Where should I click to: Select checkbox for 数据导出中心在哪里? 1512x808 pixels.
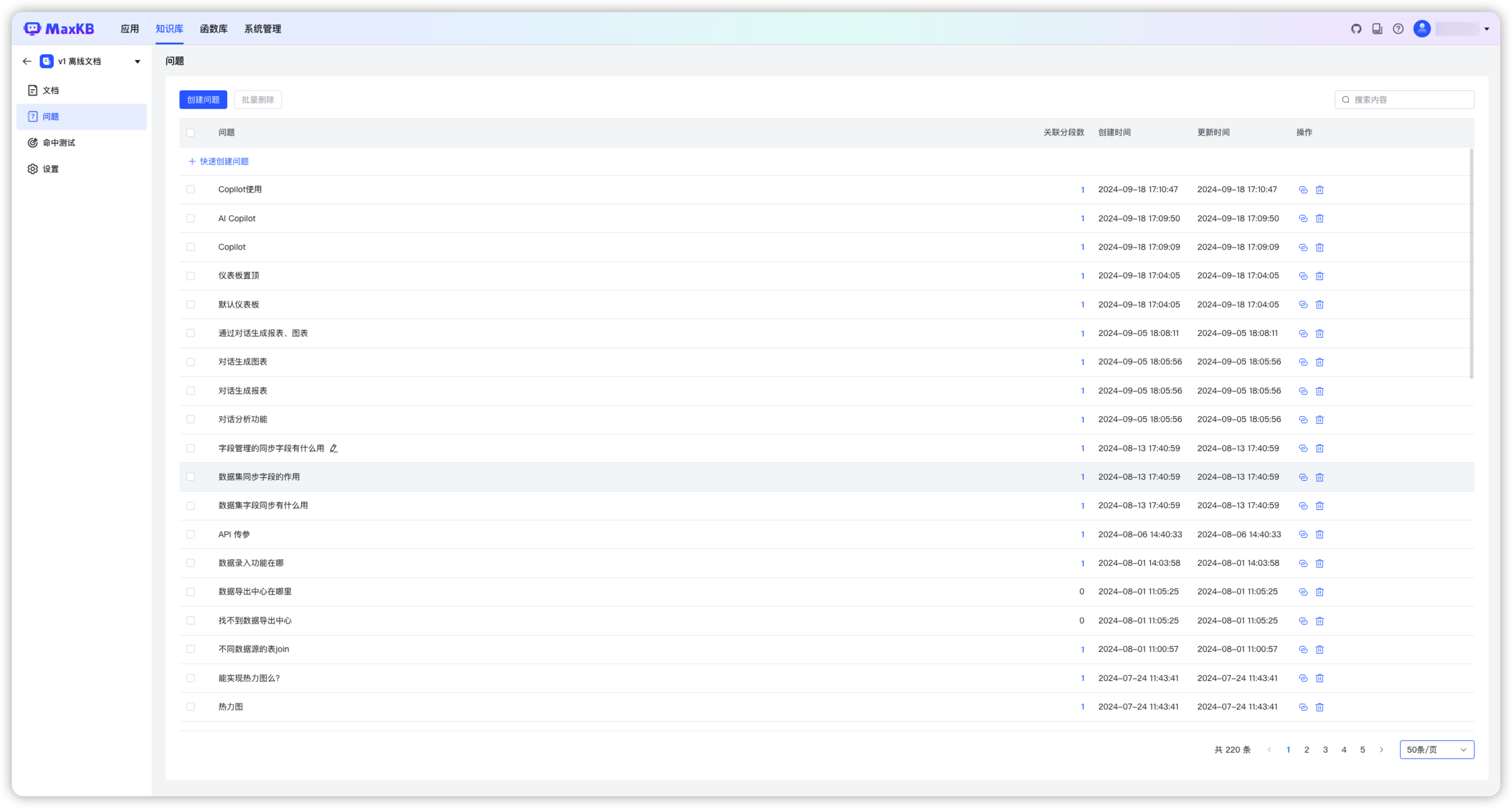[190, 591]
